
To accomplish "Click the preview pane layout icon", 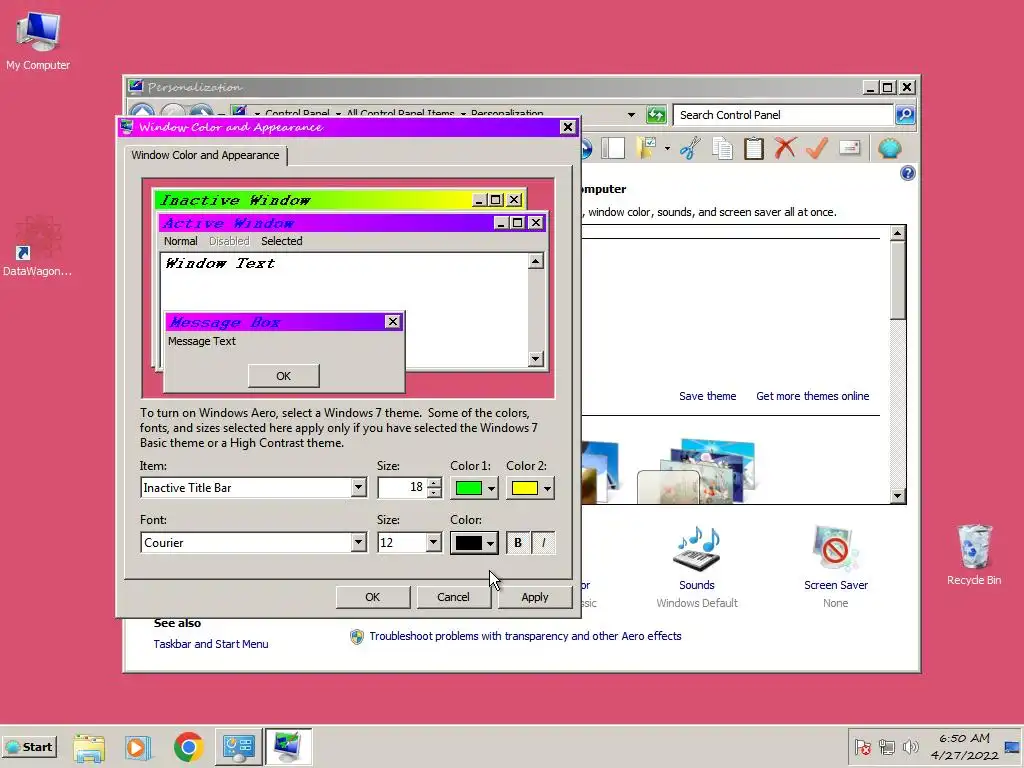I will pyautogui.click(x=613, y=148).
